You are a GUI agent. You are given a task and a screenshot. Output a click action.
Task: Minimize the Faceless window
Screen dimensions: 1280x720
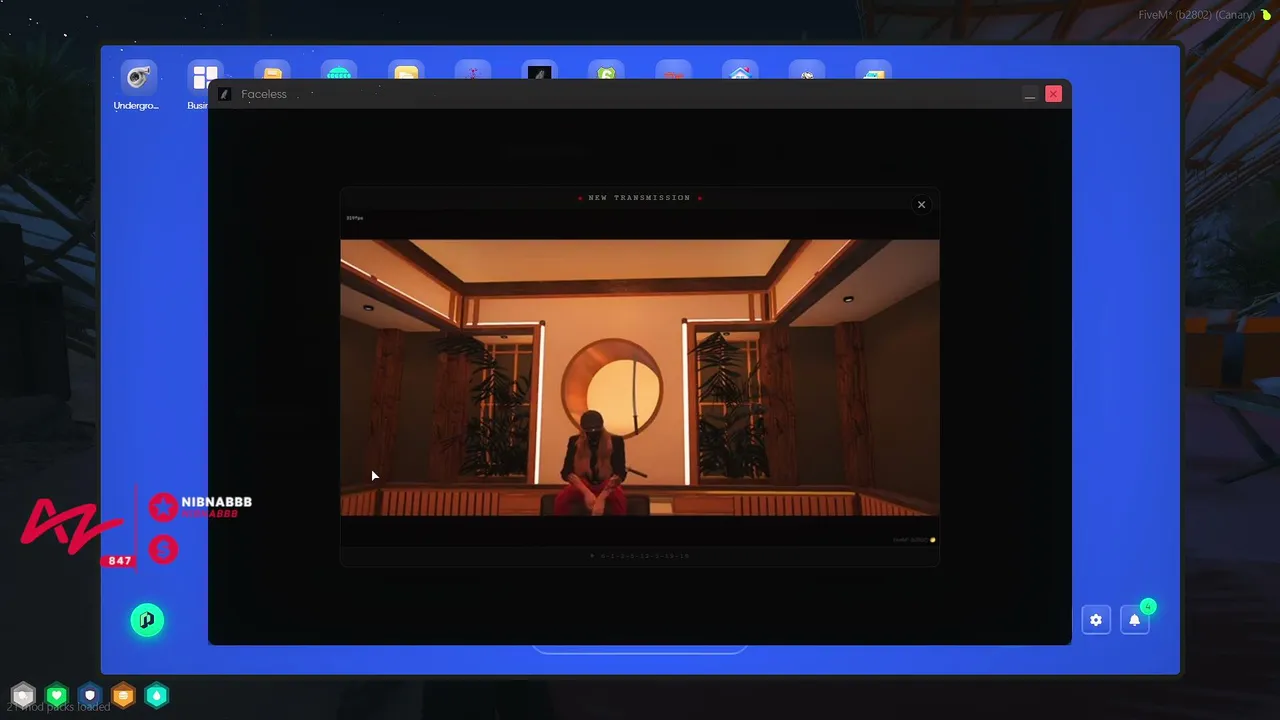click(1029, 94)
